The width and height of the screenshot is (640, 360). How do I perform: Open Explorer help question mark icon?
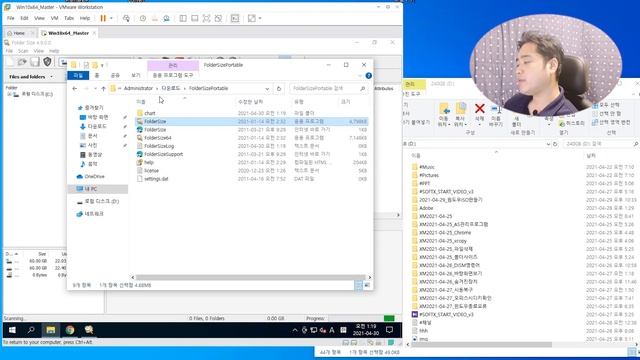[x=369, y=76]
